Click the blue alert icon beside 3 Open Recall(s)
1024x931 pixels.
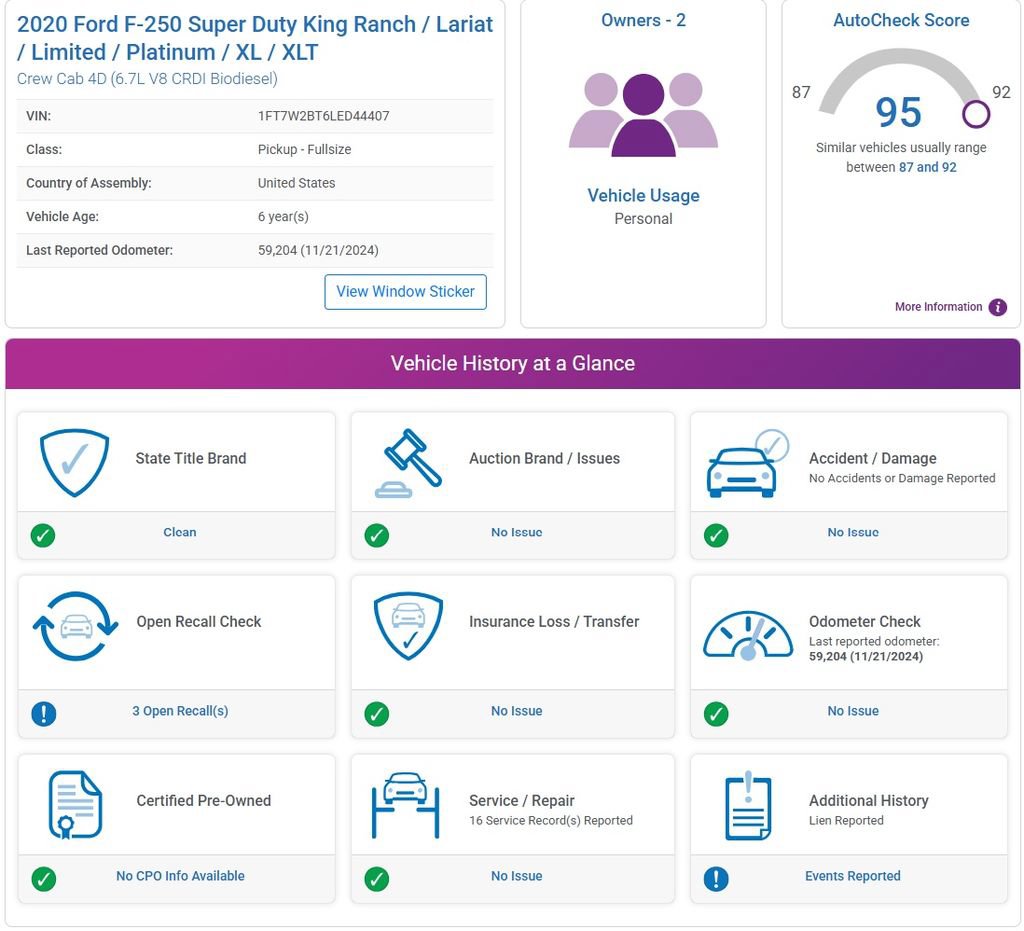pos(44,714)
